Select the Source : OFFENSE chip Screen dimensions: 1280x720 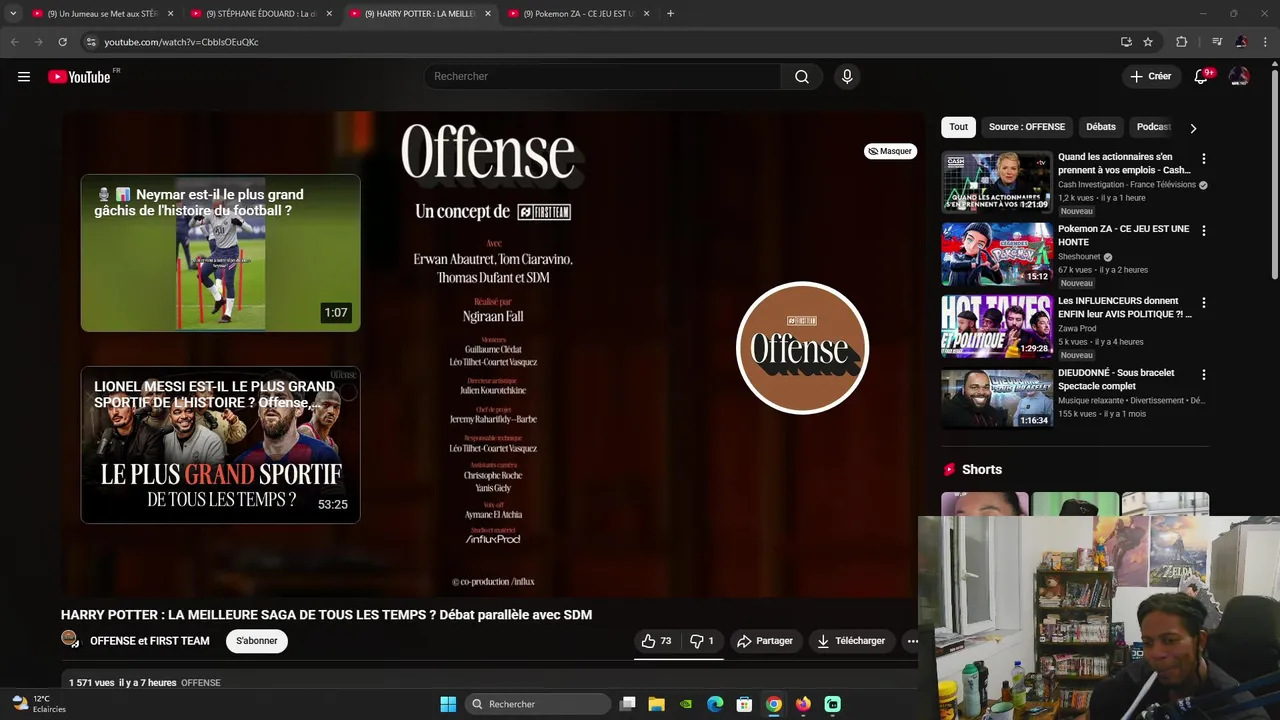(x=1027, y=127)
